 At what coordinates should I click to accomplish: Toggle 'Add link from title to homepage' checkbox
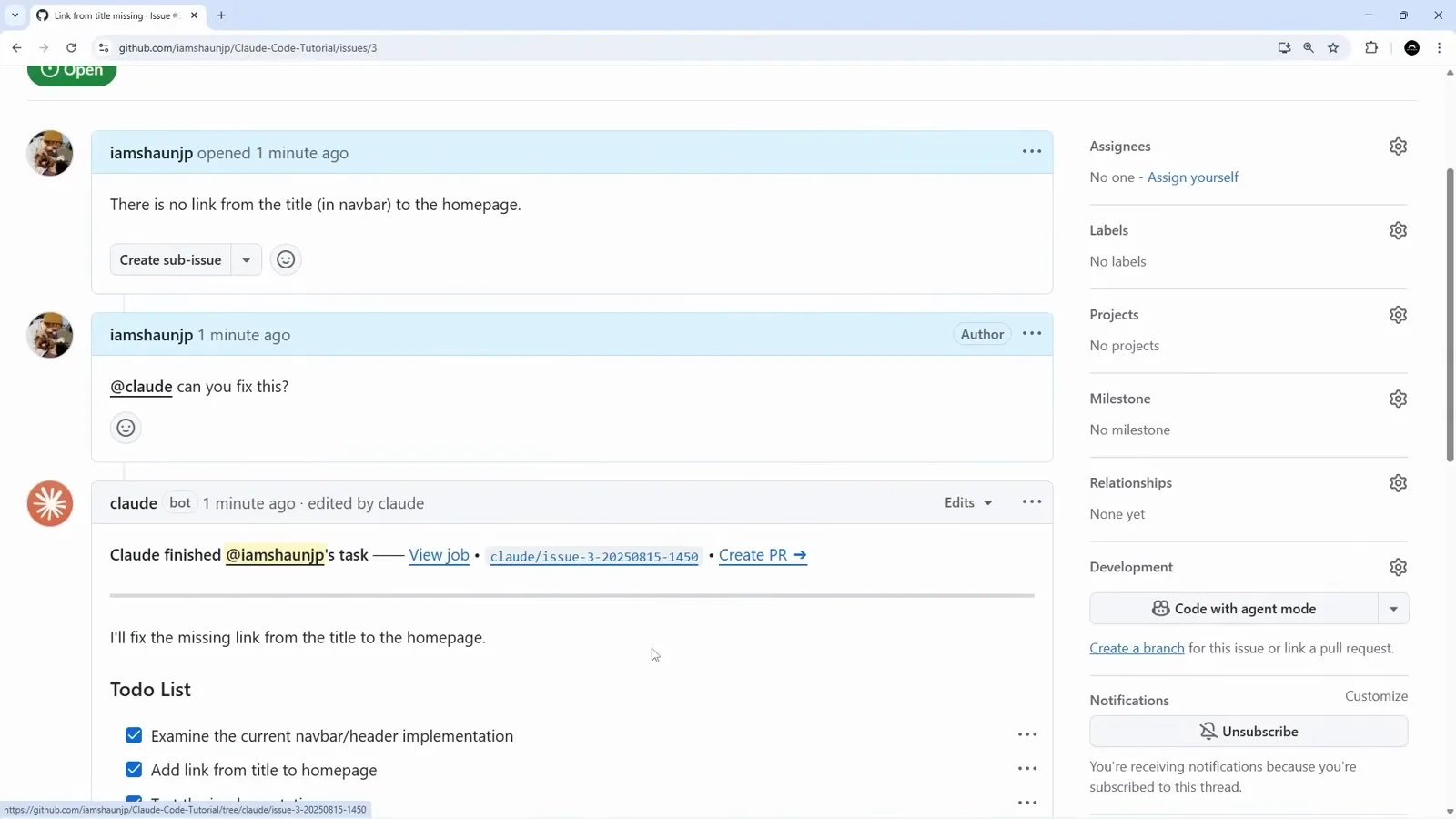point(134,770)
